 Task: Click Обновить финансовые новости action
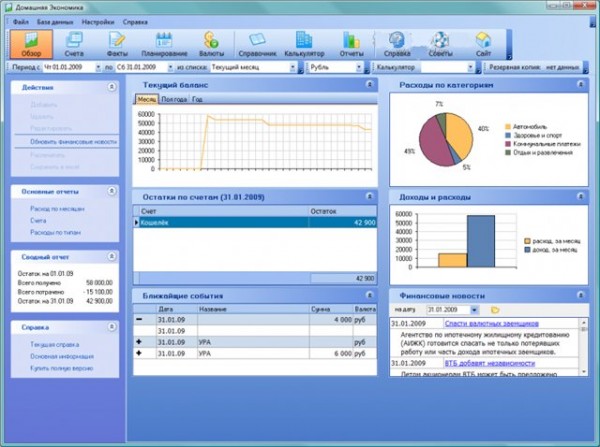(x=73, y=142)
